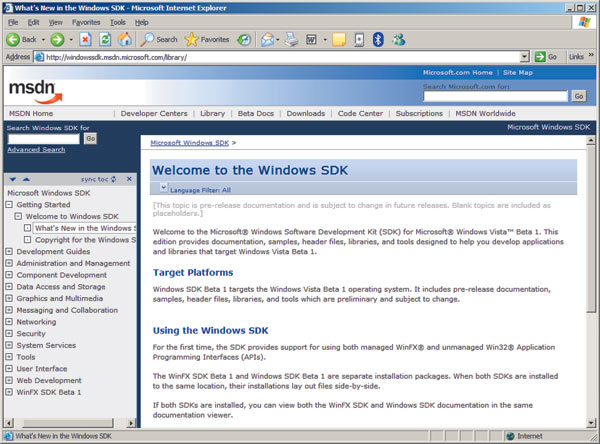The image size is (600, 444).
Task: Click the page icon in address bar
Action: (x=39, y=57)
